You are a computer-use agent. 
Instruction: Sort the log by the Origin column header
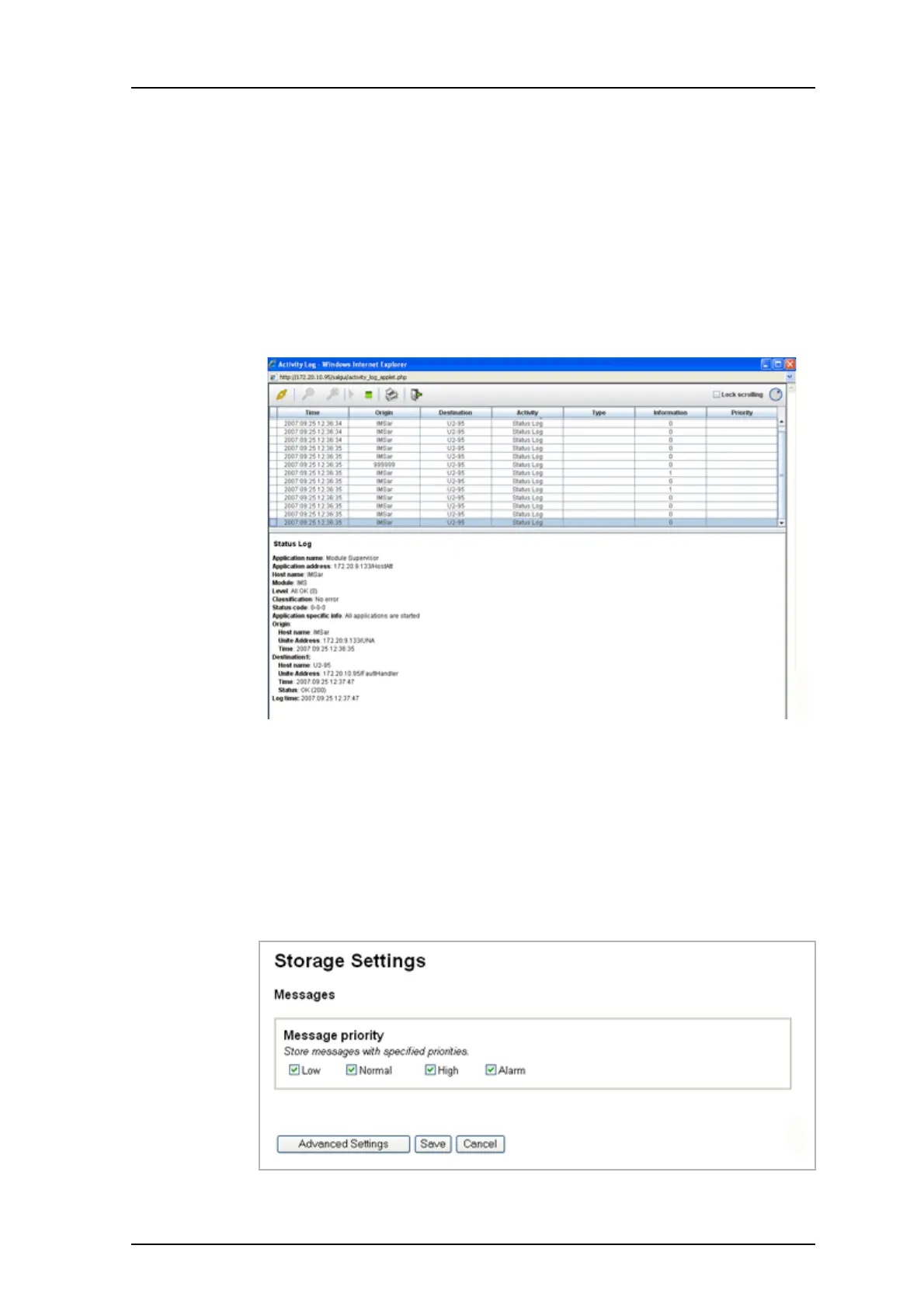coord(384,412)
